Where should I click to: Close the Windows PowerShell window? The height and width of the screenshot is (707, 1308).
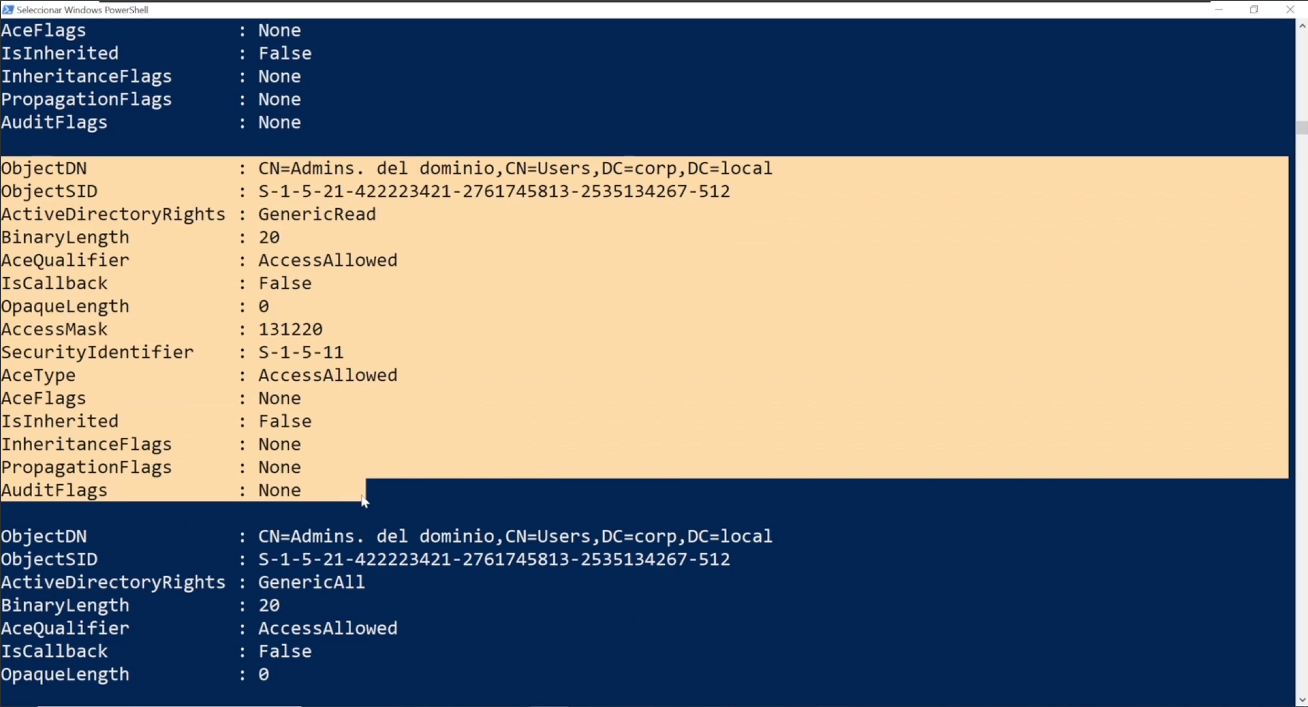[1290, 9]
